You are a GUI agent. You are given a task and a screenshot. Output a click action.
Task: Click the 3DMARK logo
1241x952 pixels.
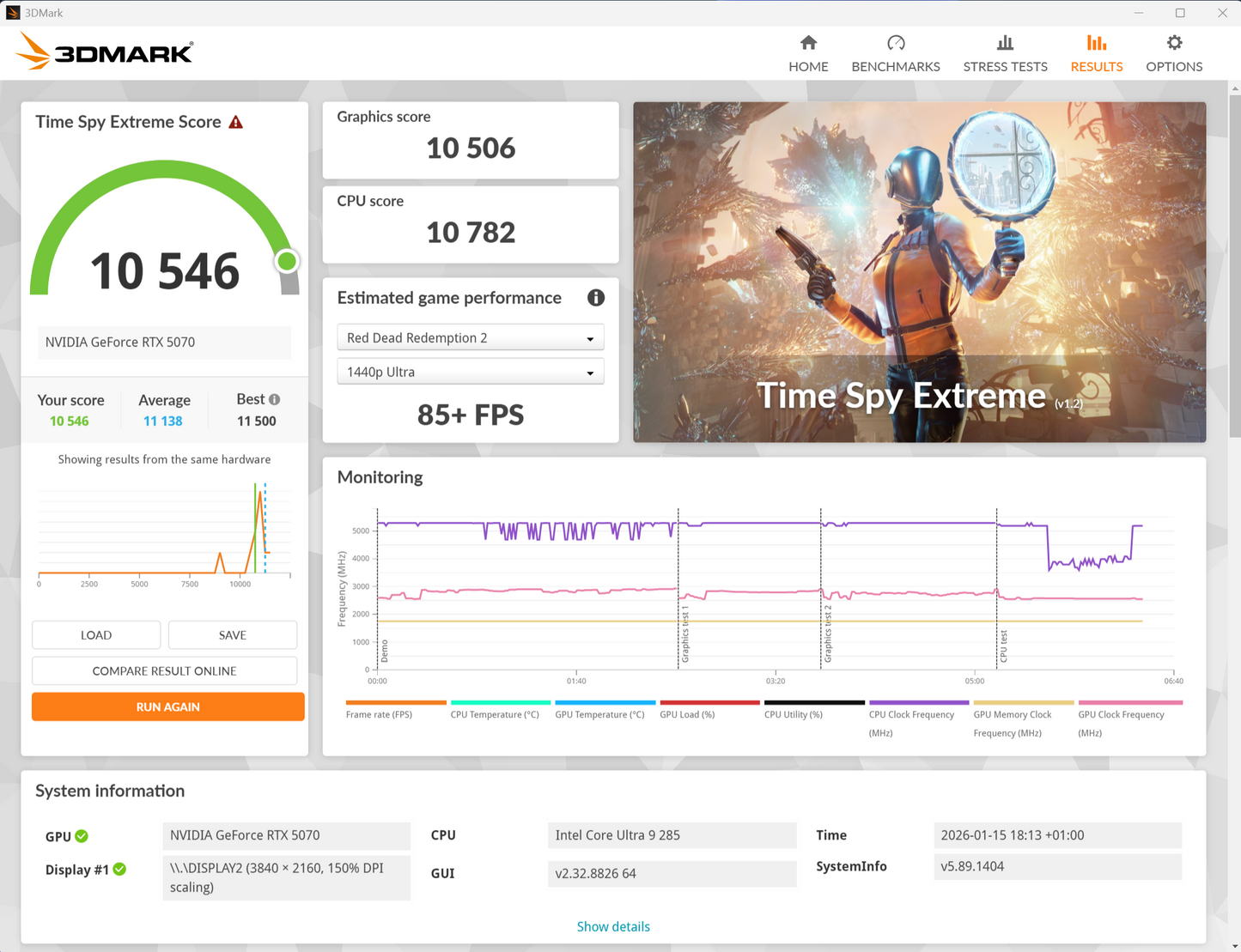[x=103, y=52]
